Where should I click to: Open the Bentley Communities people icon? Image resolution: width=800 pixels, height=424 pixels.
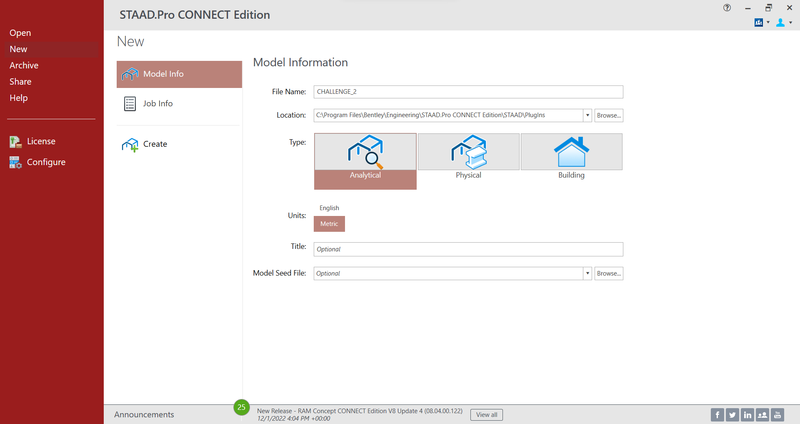762,415
